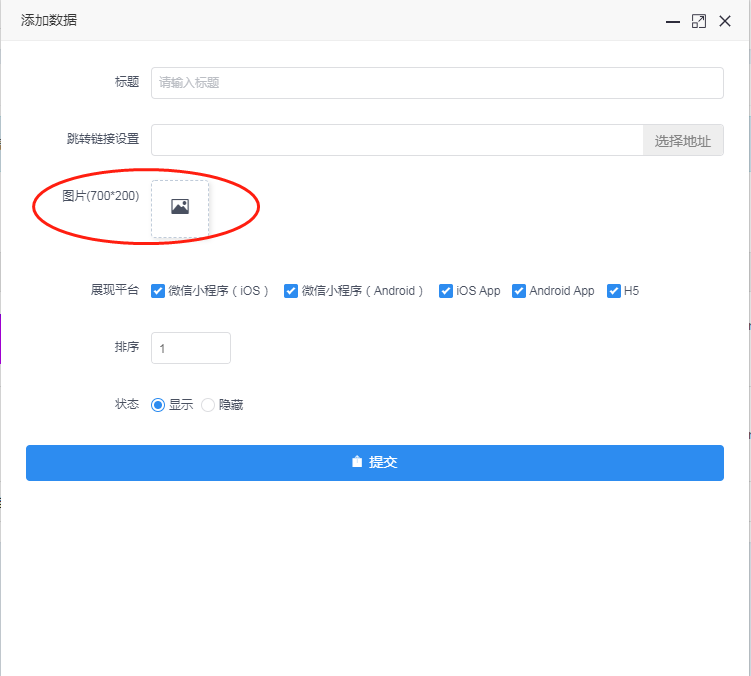The height and width of the screenshot is (676, 751).
Task: Minimize the 添加数据 dialog
Action: tap(673, 22)
